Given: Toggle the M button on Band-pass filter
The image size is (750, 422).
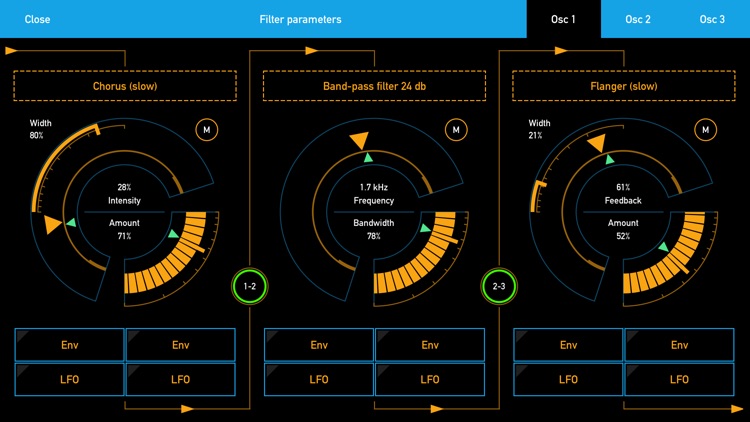Looking at the screenshot, I should coord(456,130).
